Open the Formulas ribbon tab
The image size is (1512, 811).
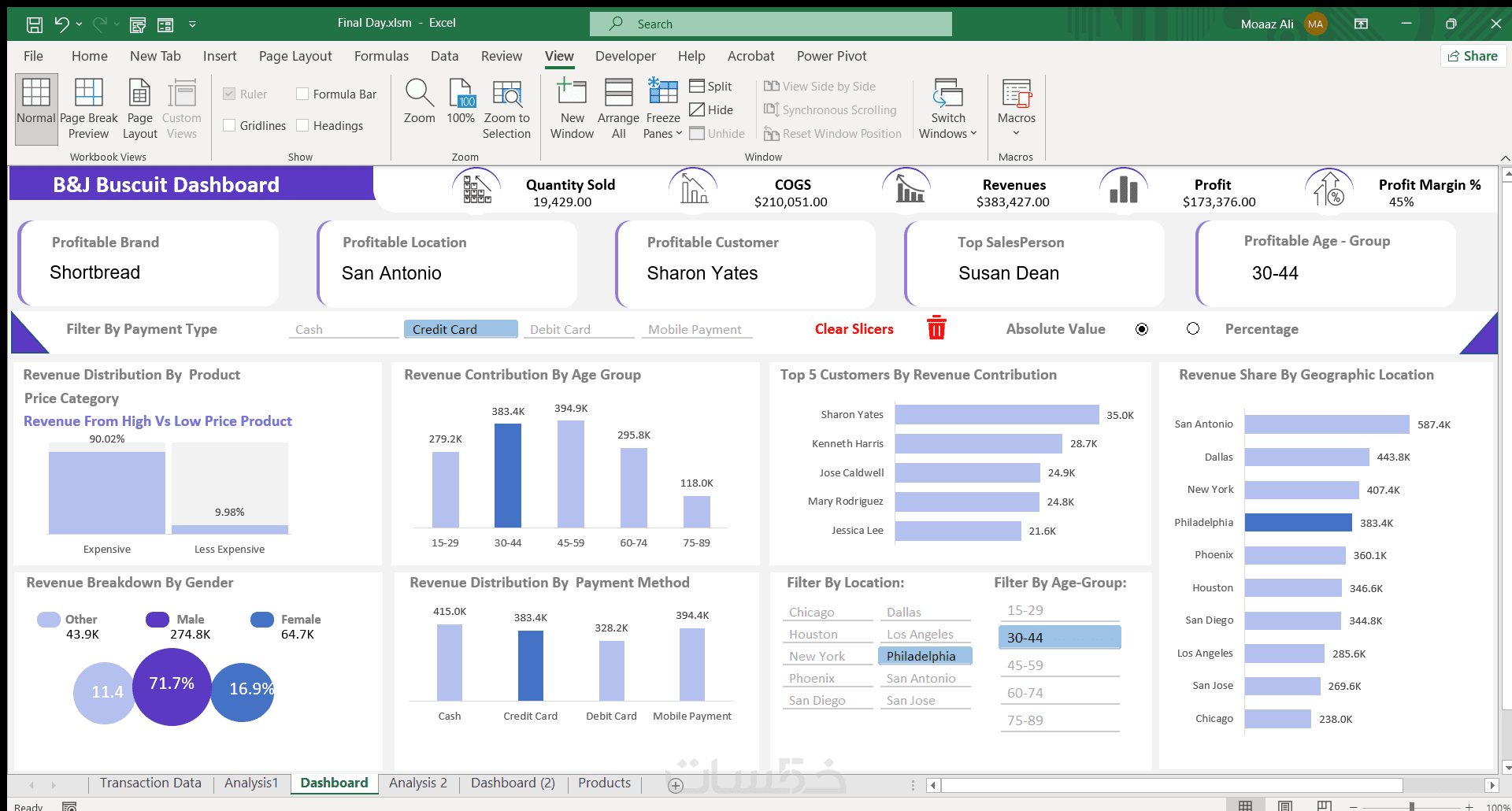click(381, 56)
